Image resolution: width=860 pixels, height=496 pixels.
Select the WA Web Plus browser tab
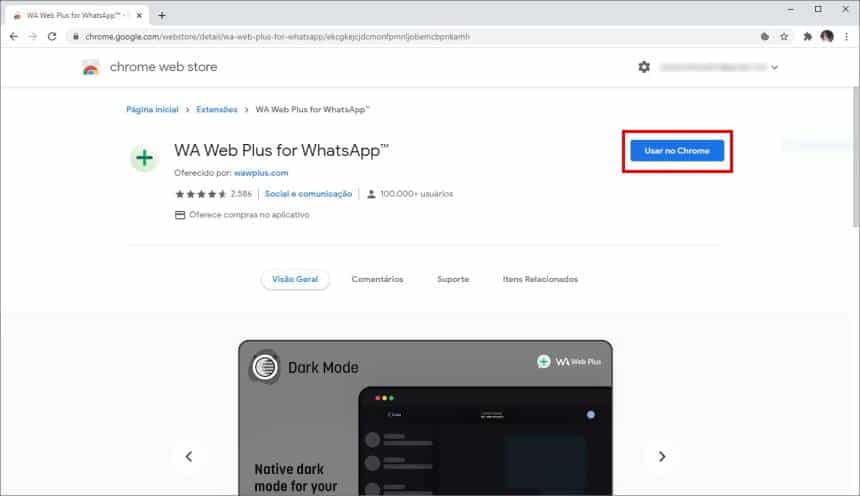(77, 15)
